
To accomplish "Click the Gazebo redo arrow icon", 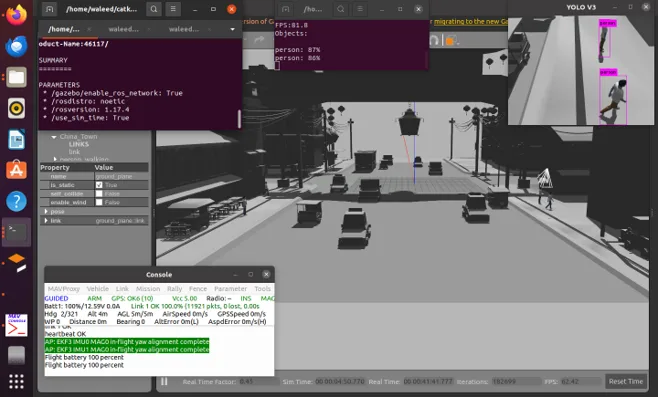I will (259, 39).
